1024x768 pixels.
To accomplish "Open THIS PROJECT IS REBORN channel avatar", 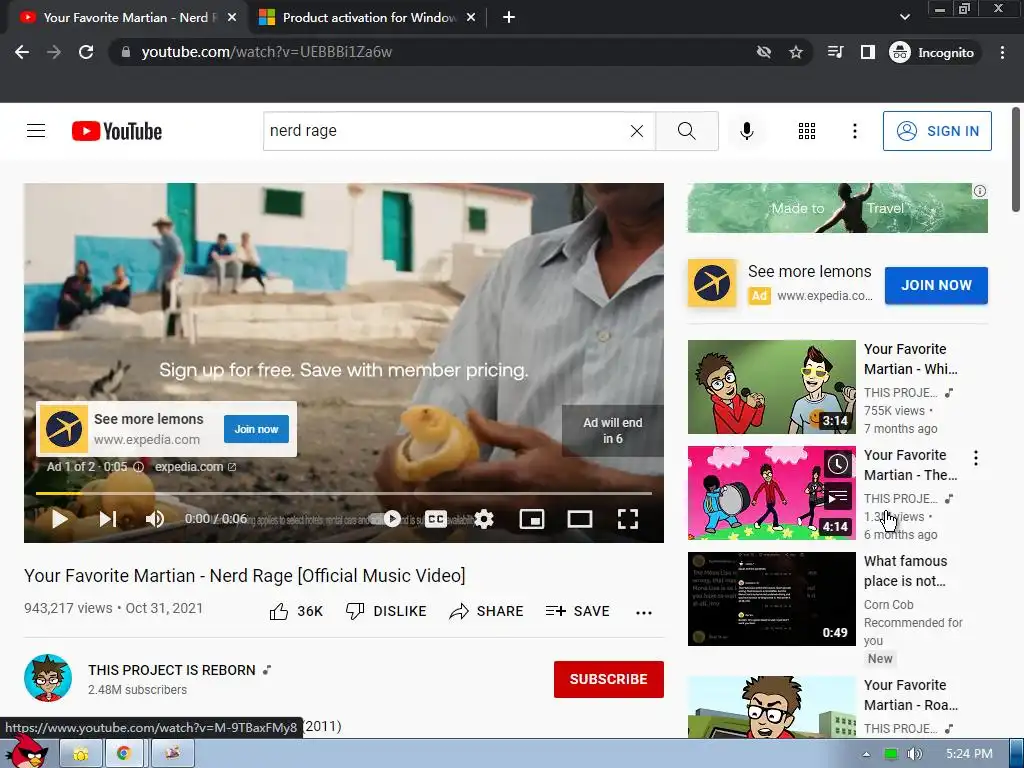I will 48,678.
